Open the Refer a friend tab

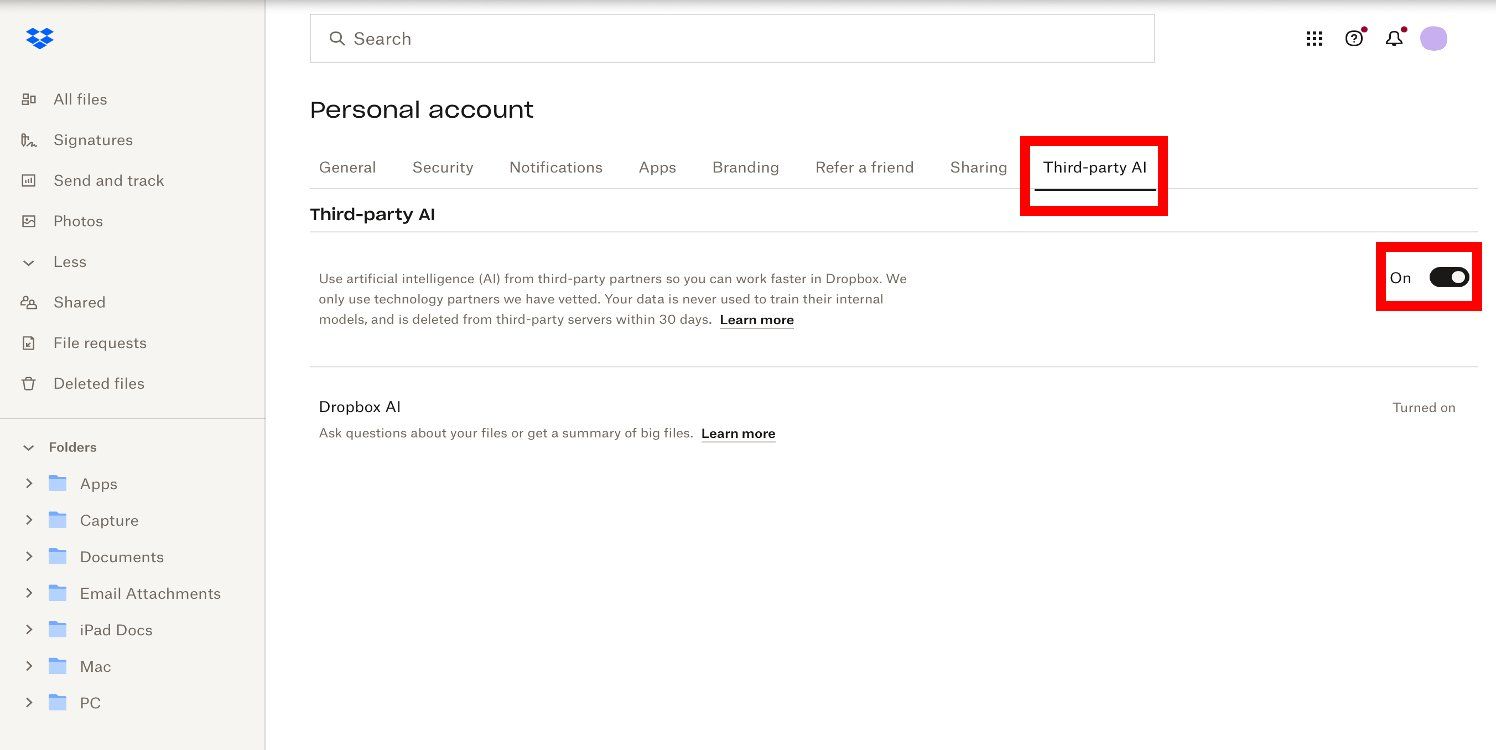pyautogui.click(x=865, y=167)
